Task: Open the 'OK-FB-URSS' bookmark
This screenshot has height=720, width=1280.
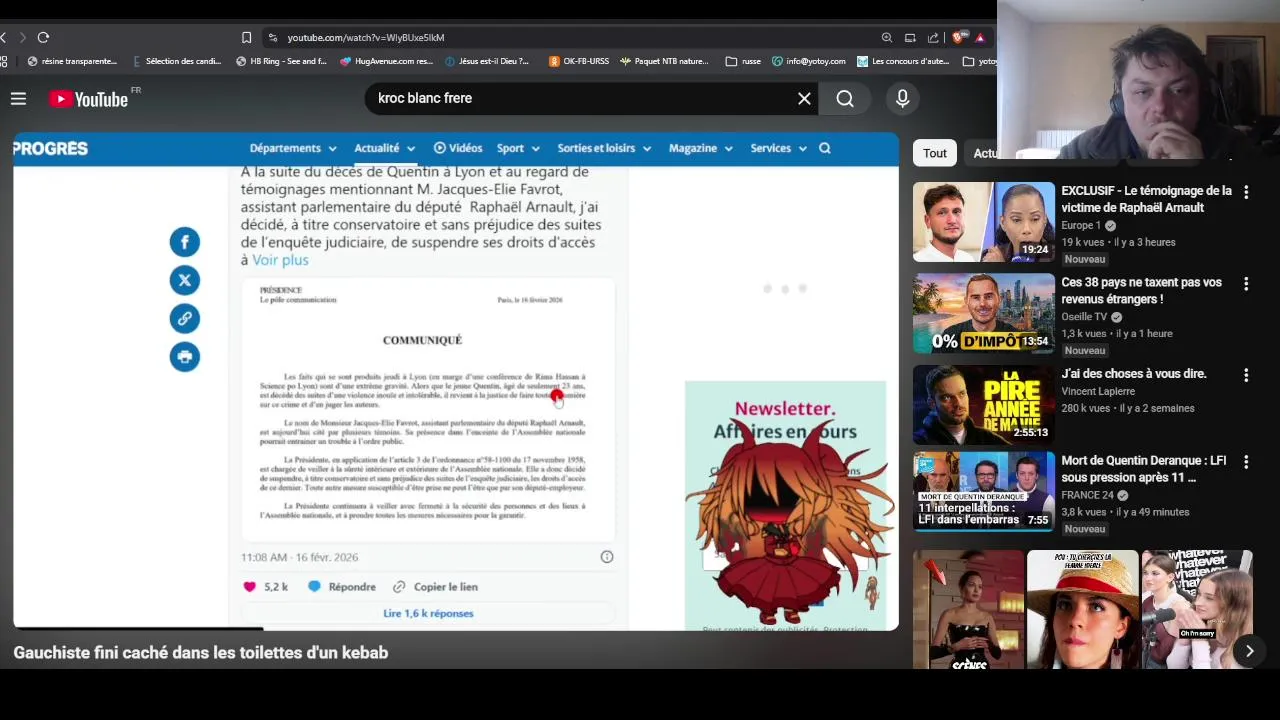Action: click(x=579, y=61)
